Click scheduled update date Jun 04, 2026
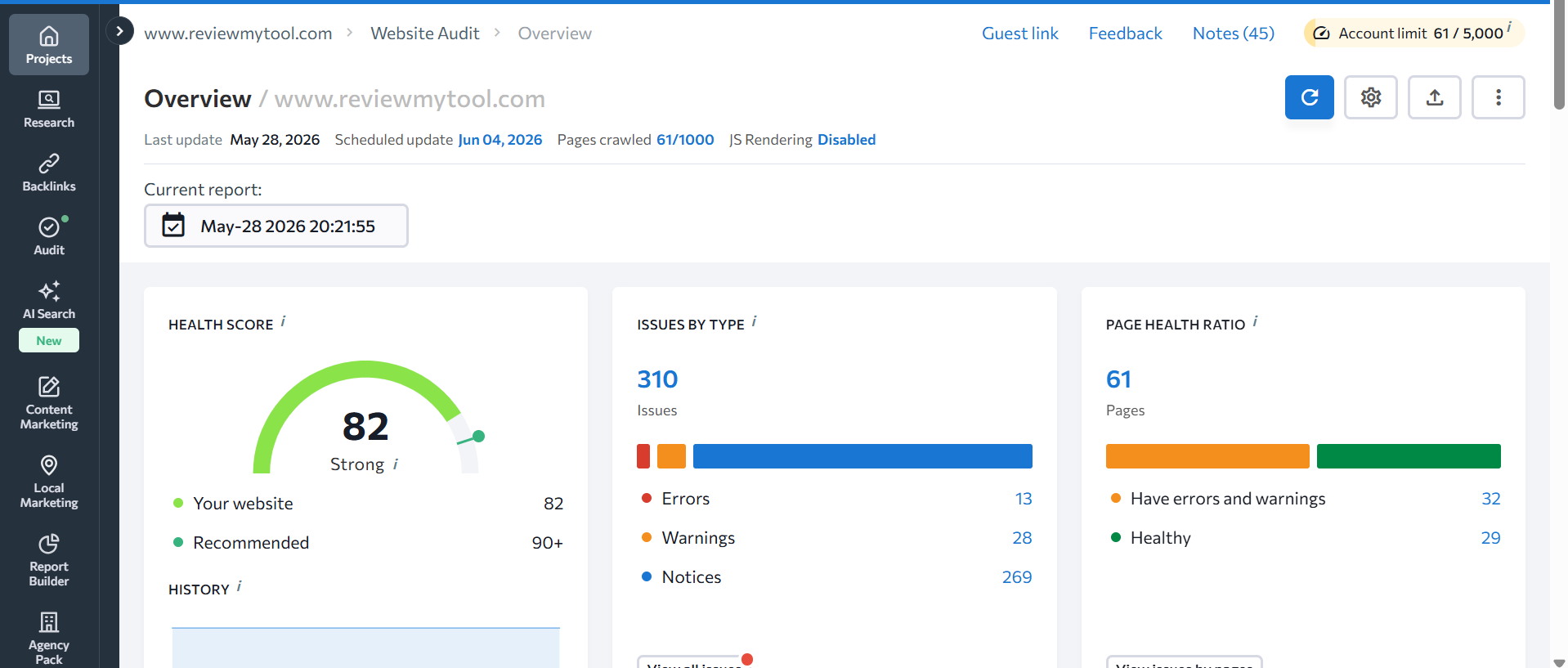This screenshot has height=668, width=1568. tap(500, 140)
